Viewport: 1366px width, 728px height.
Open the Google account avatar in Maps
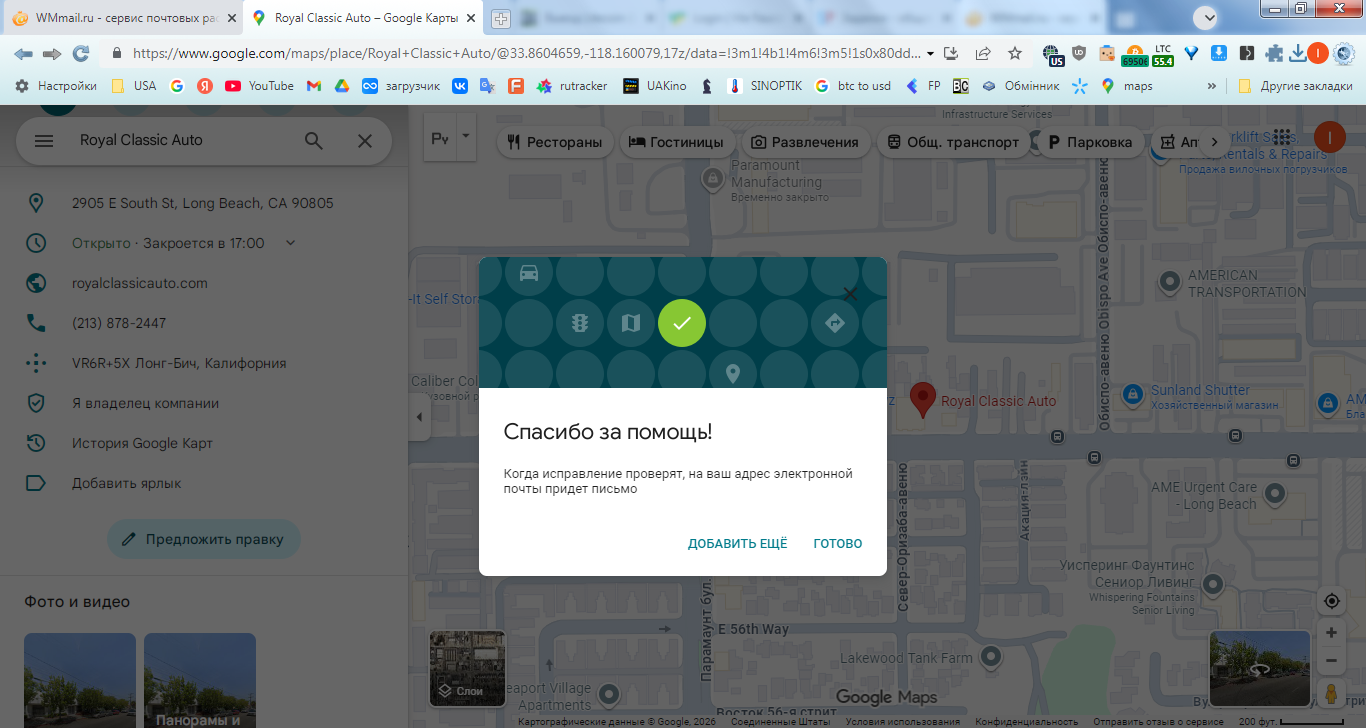pyautogui.click(x=1330, y=138)
